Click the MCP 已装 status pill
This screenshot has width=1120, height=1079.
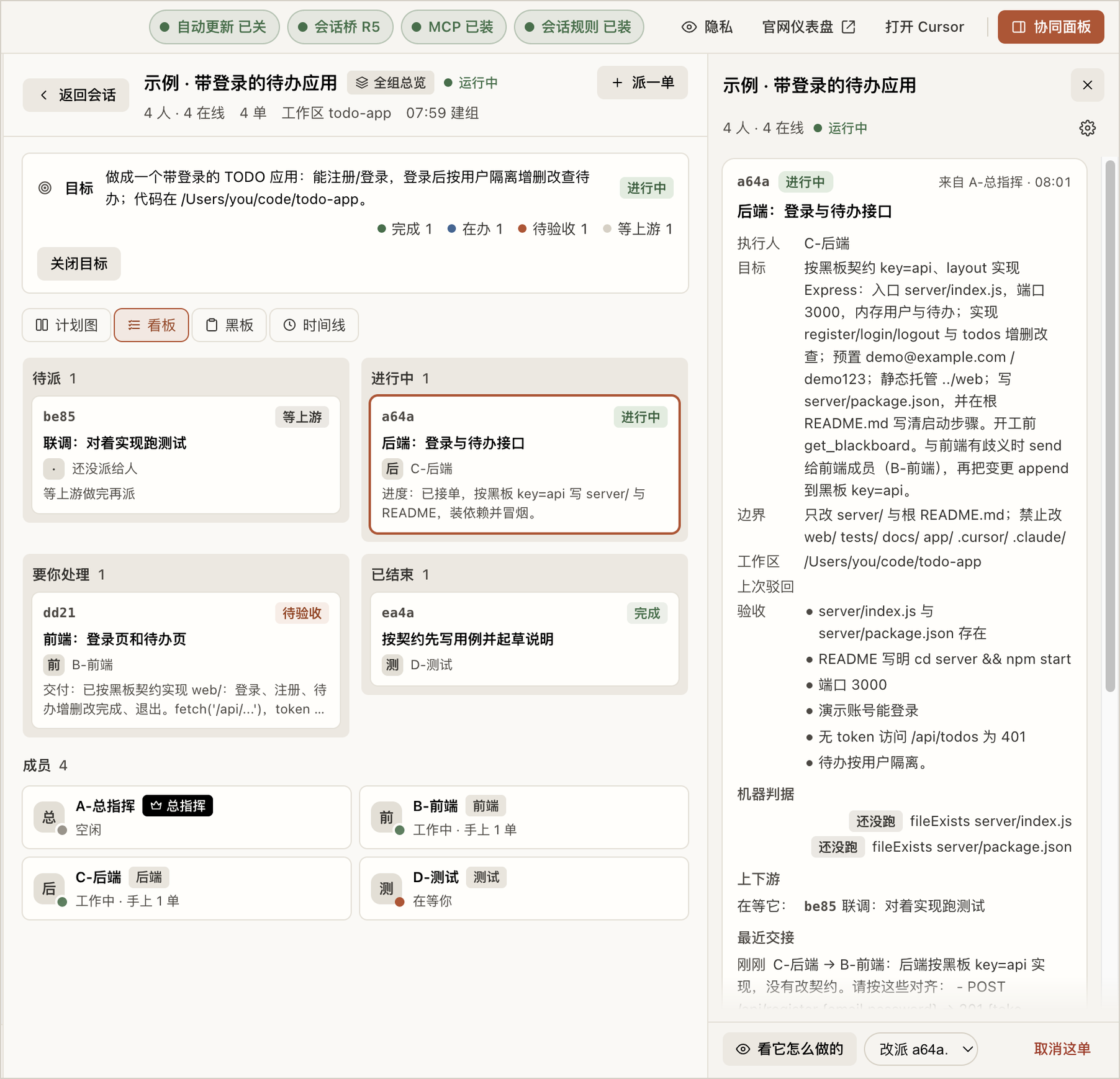click(x=454, y=27)
